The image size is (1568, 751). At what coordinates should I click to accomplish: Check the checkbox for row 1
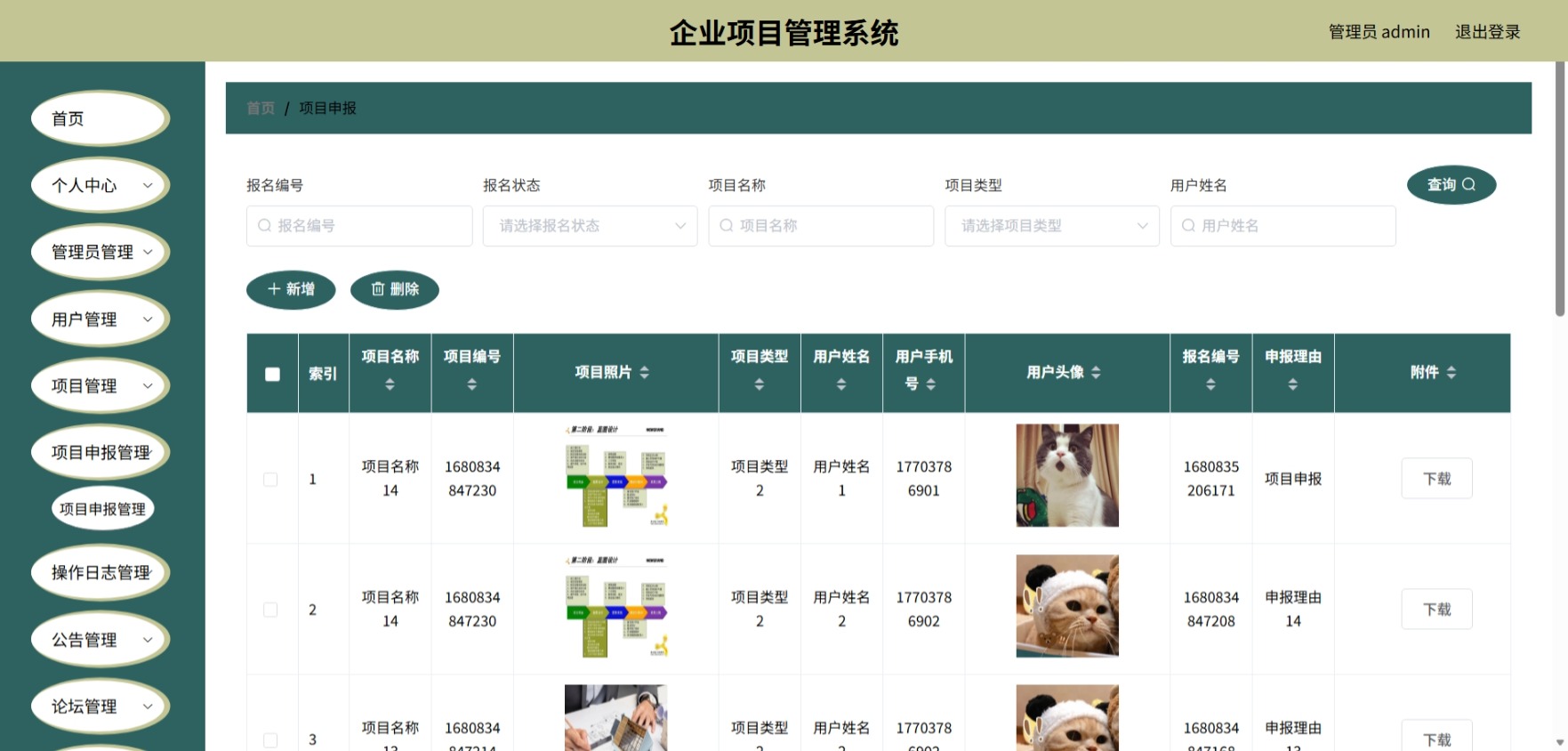pos(270,480)
